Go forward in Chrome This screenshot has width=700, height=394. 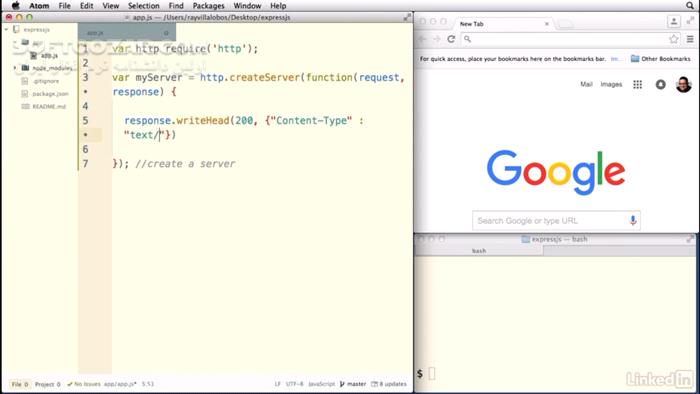(x=436, y=39)
